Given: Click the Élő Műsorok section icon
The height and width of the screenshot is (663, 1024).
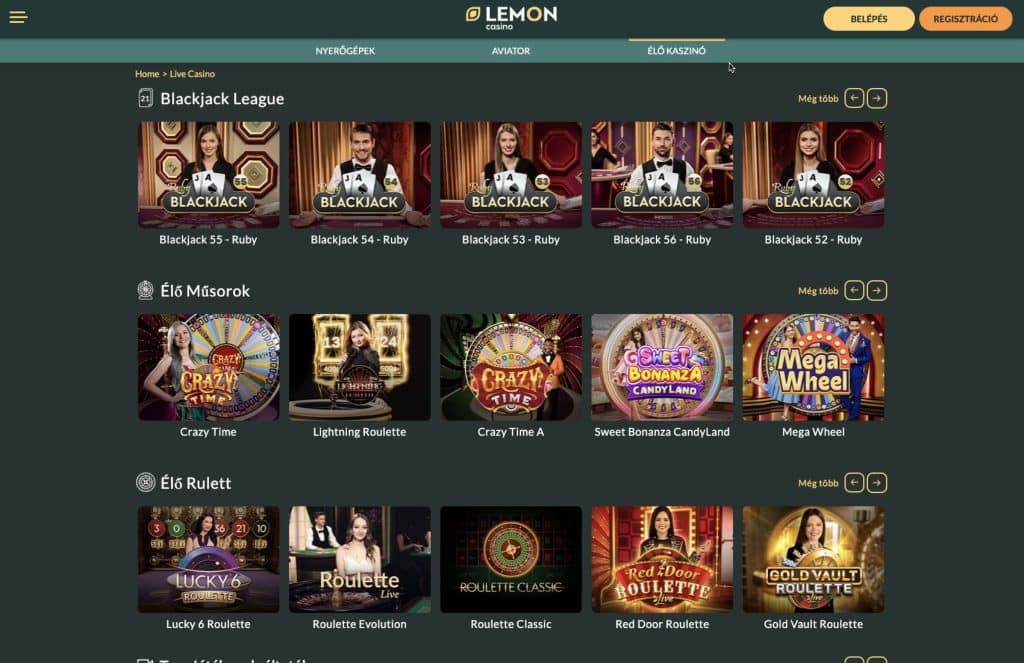Looking at the screenshot, I should pyautogui.click(x=146, y=290).
